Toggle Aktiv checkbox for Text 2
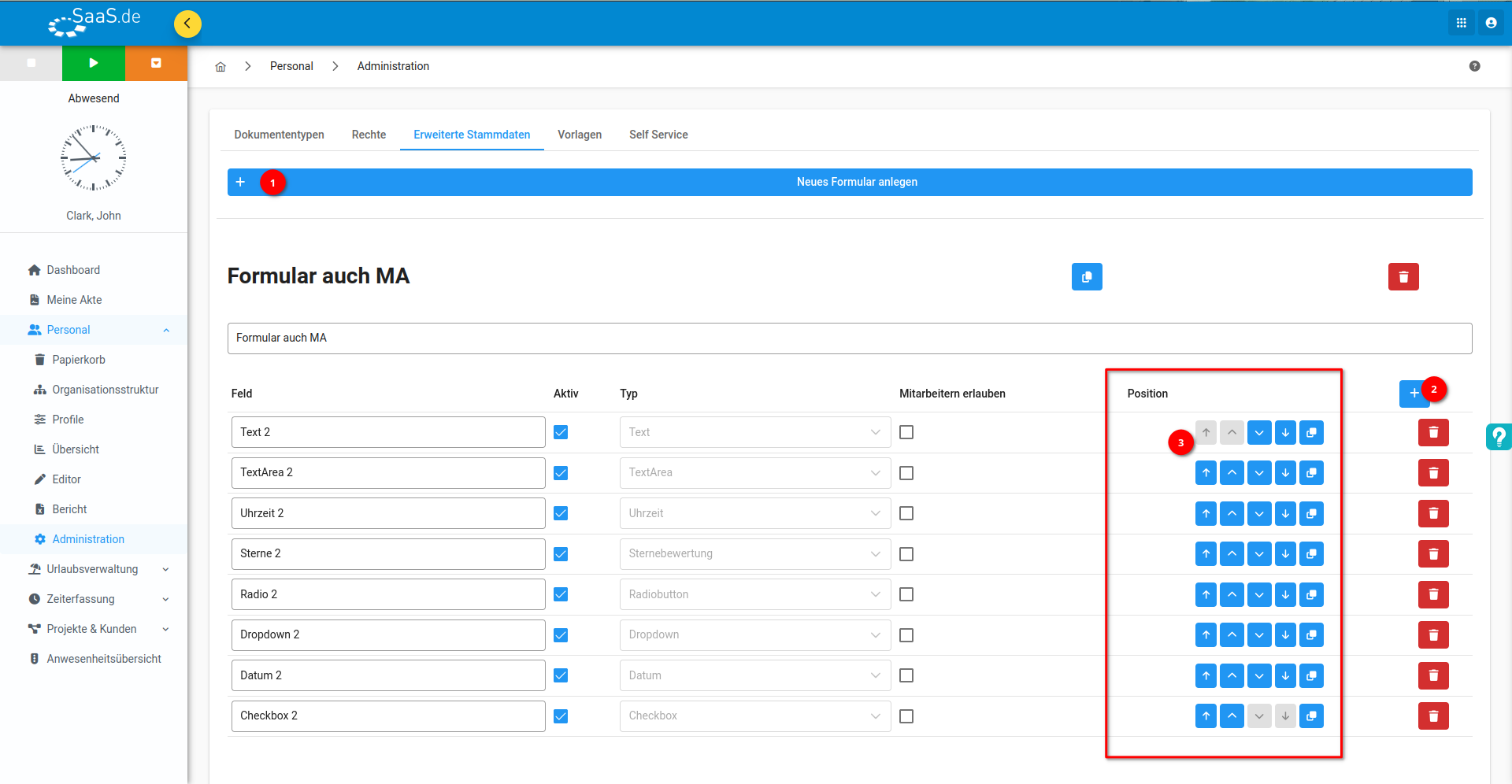 pyautogui.click(x=561, y=432)
